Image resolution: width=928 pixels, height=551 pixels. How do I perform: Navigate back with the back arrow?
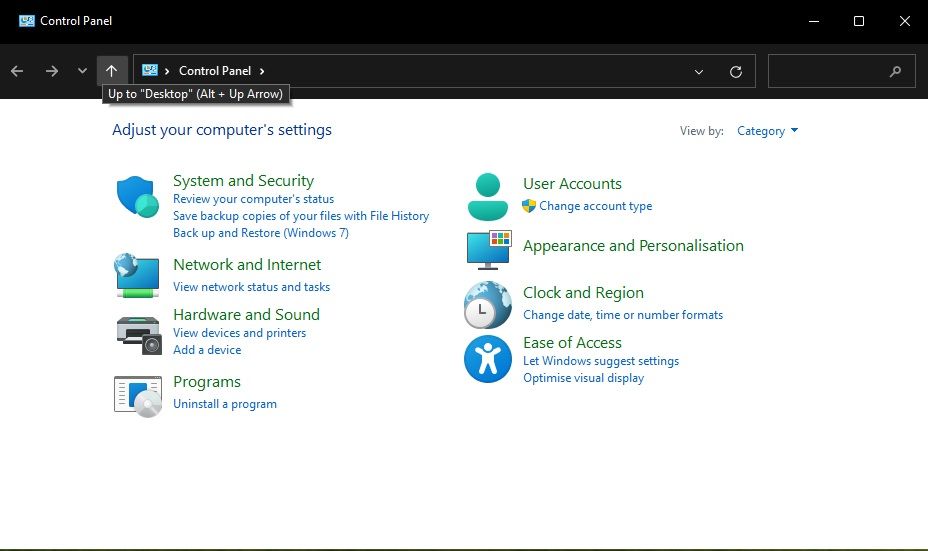pos(17,71)
